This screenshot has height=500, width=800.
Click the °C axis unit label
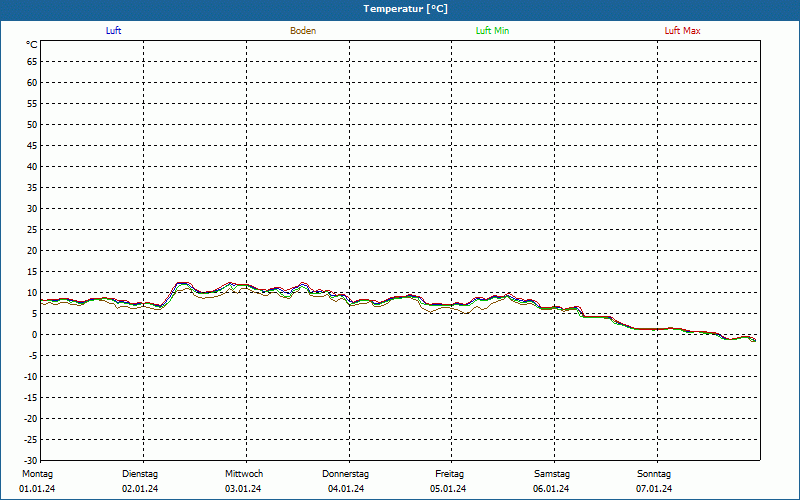(x=32, y=45)
